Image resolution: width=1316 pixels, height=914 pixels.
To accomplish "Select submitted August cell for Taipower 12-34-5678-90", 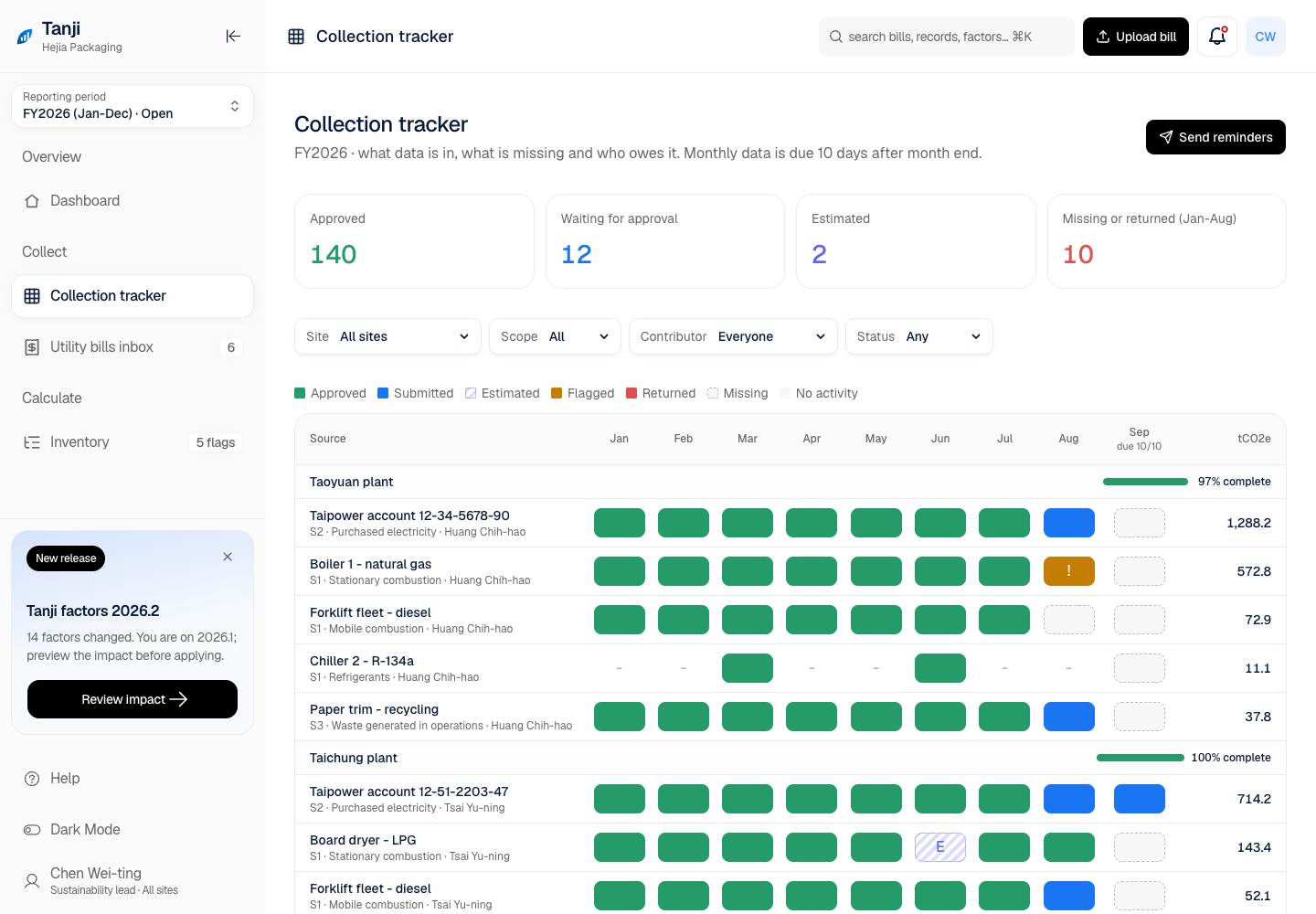I will [x=1069, y=523].
